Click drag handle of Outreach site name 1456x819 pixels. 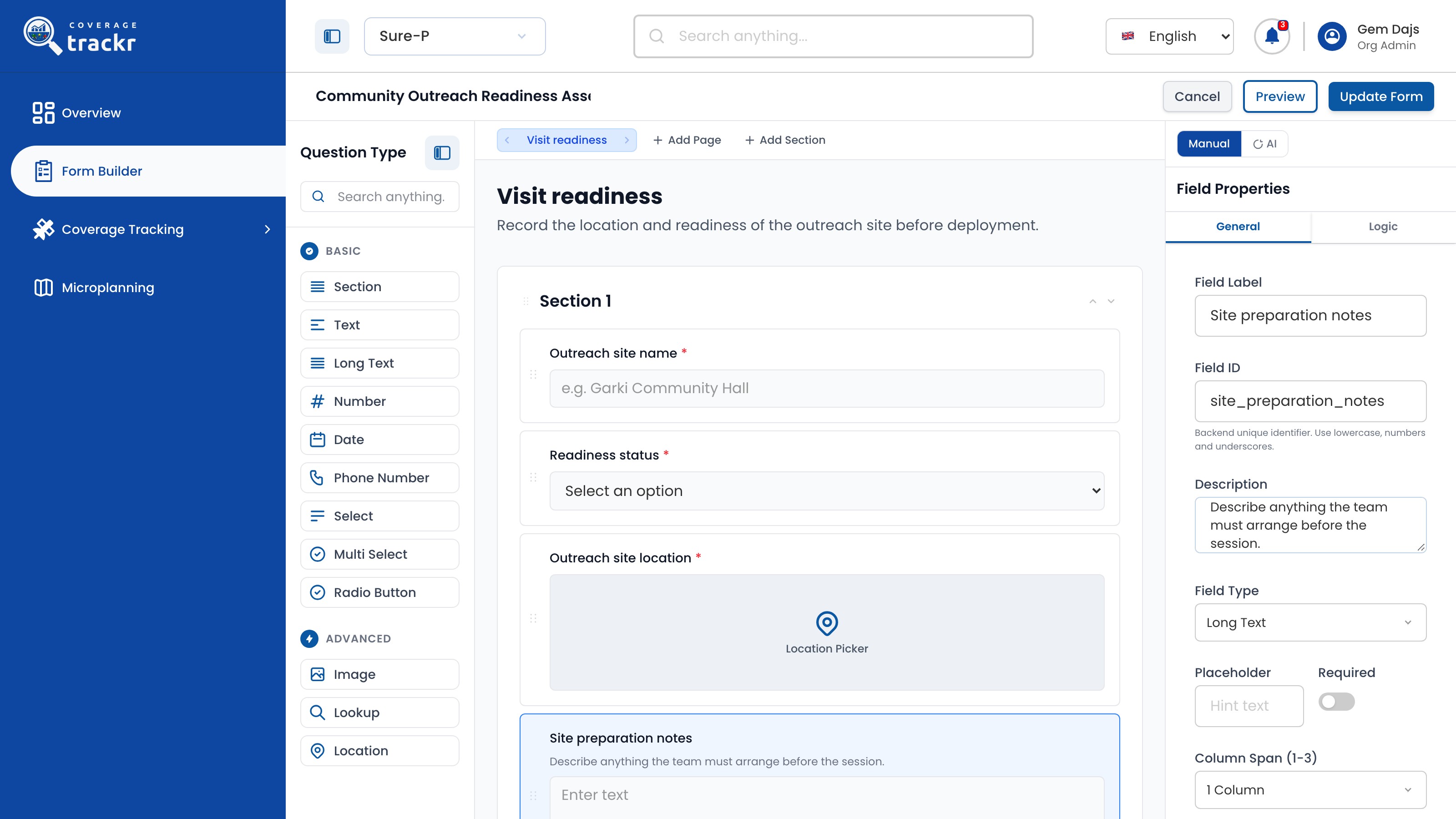pos(533,375)
